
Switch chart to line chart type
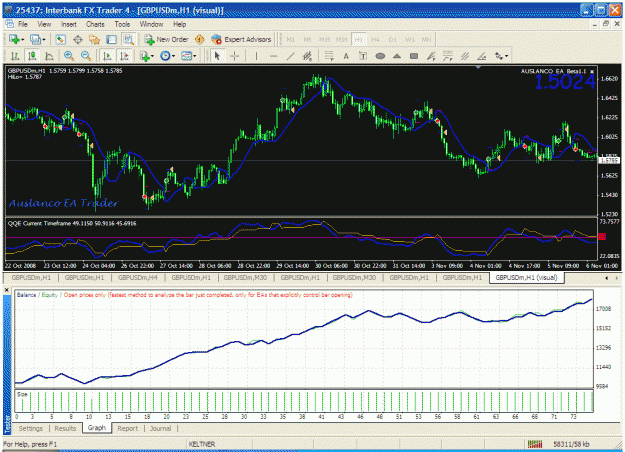[49, 56]
